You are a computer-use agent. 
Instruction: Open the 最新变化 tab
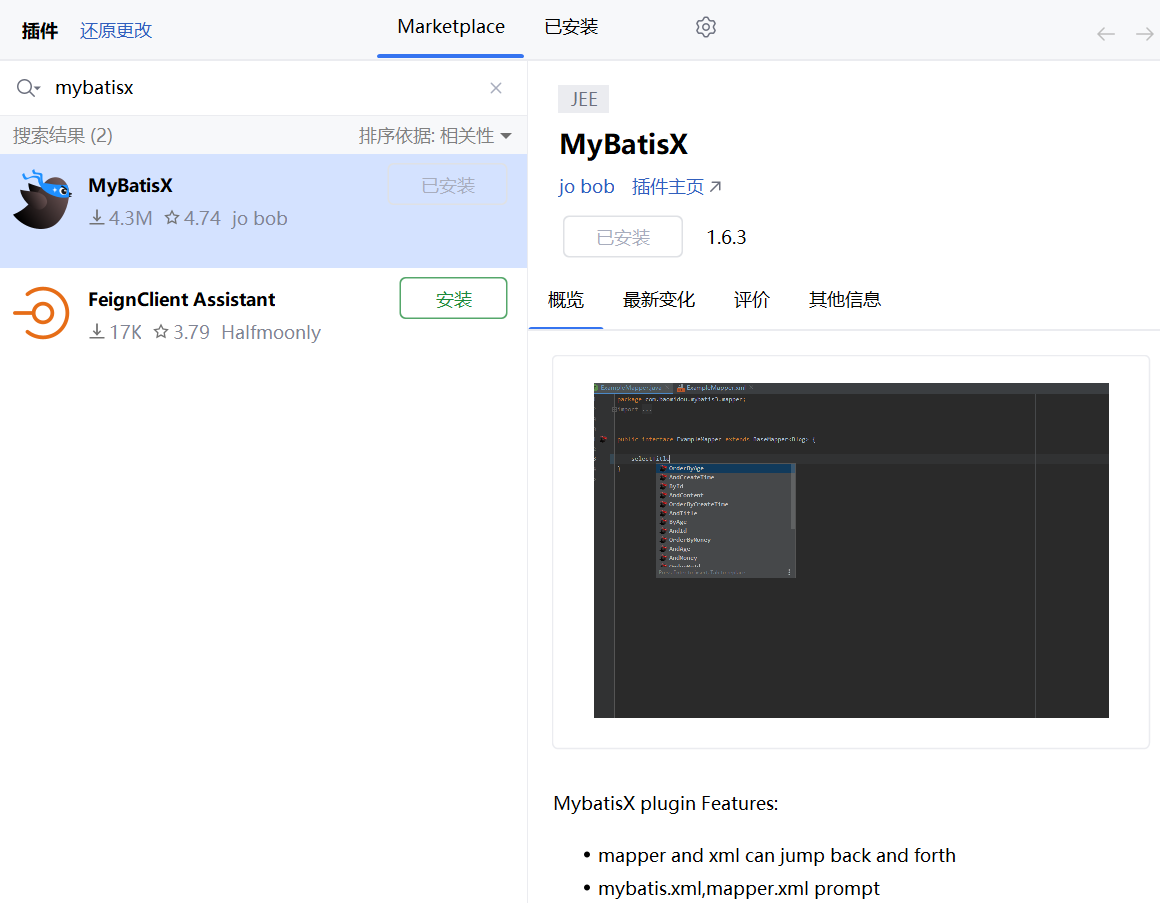coord(658,300)
